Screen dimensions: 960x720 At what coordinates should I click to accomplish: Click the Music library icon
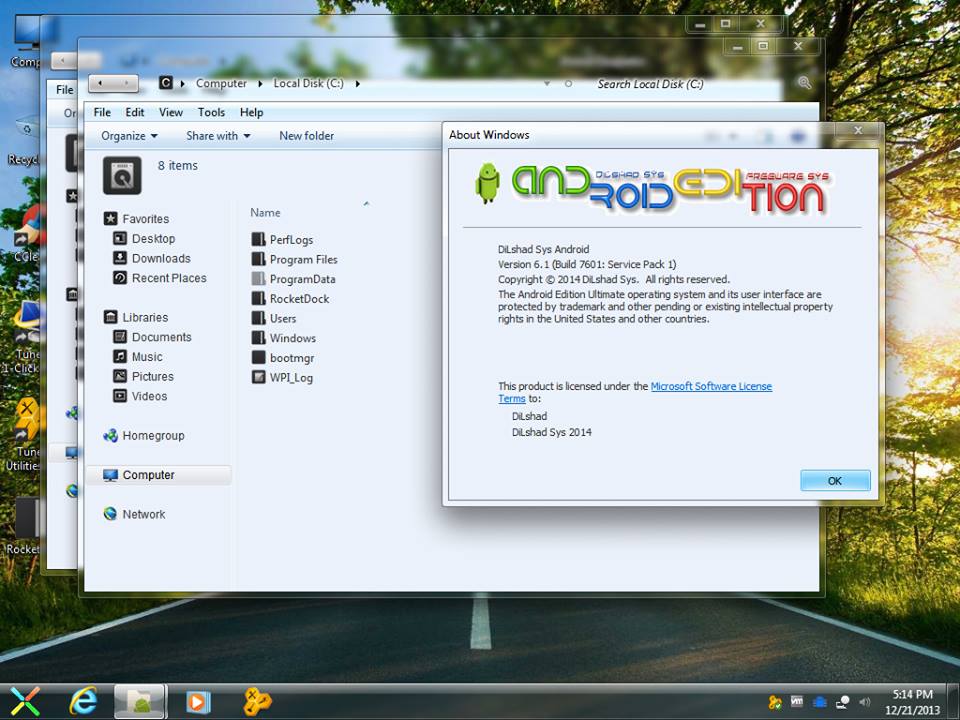click(x=120, y=356)
